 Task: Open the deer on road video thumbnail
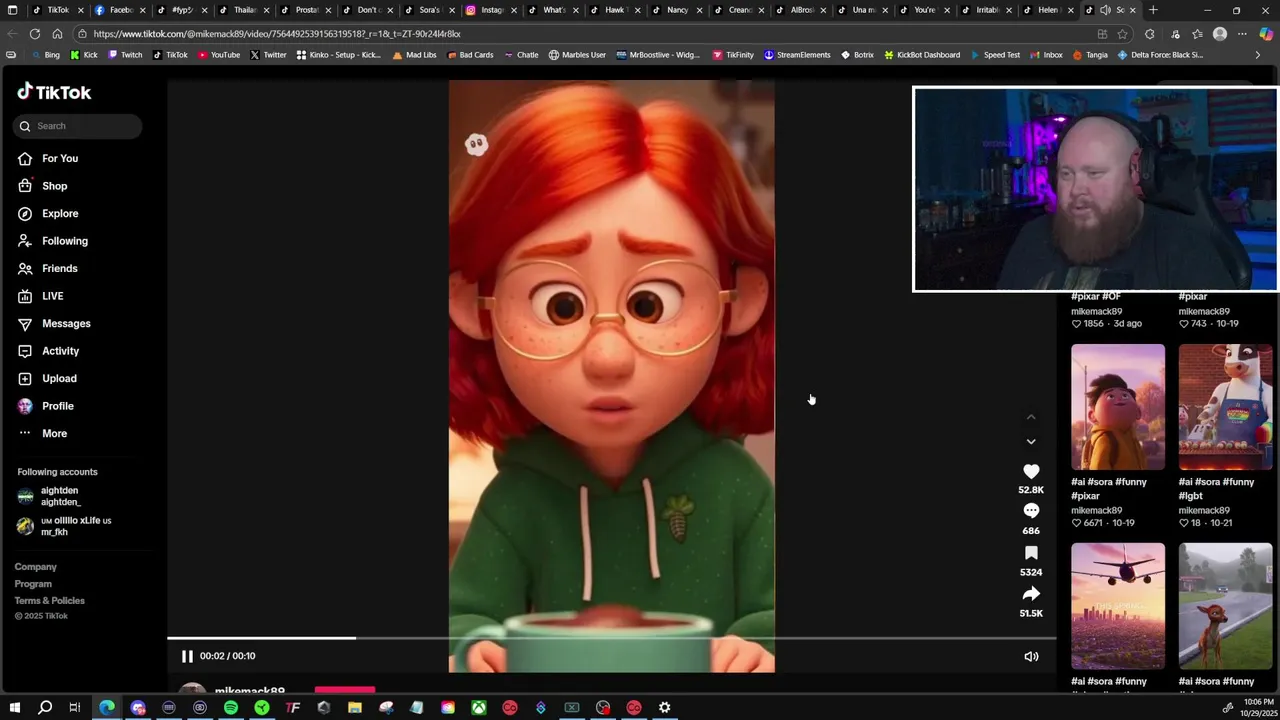coord(1225,606)
